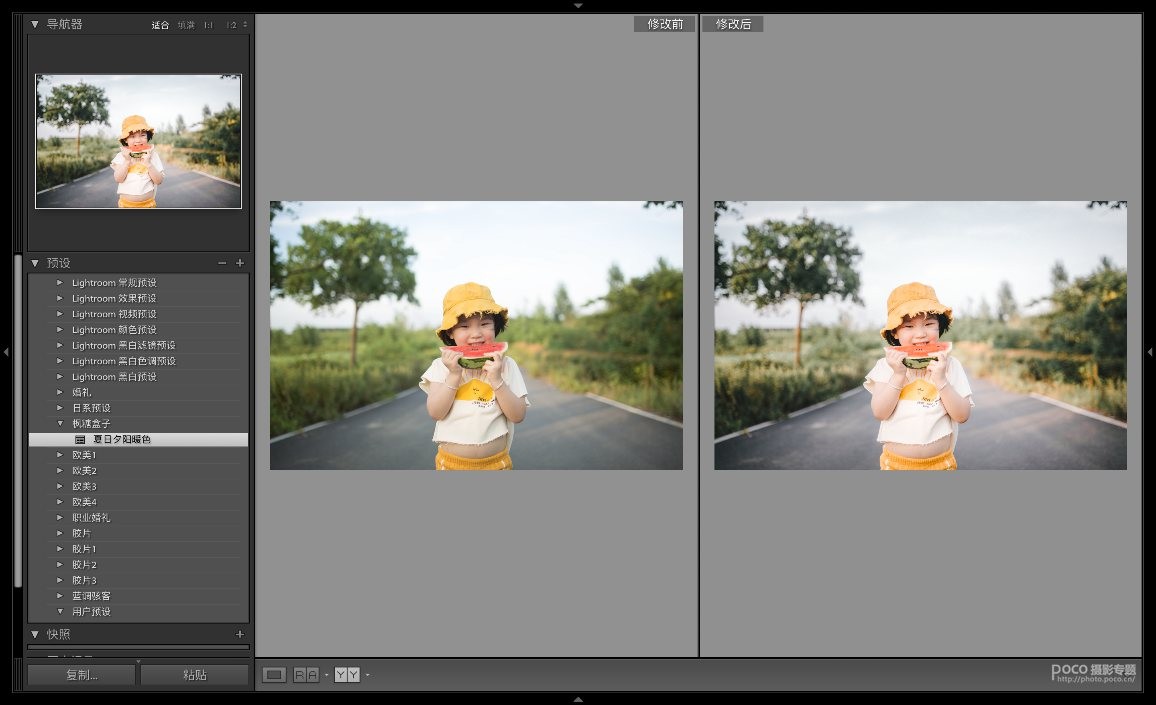Set navigator zoom to 1:1

click(x=208, y=25)
